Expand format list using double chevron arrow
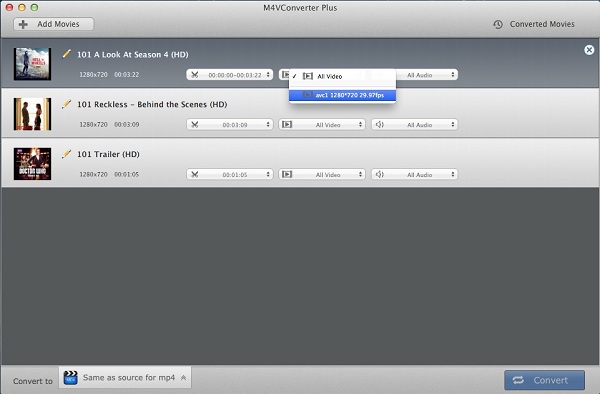 click(183, 378)
